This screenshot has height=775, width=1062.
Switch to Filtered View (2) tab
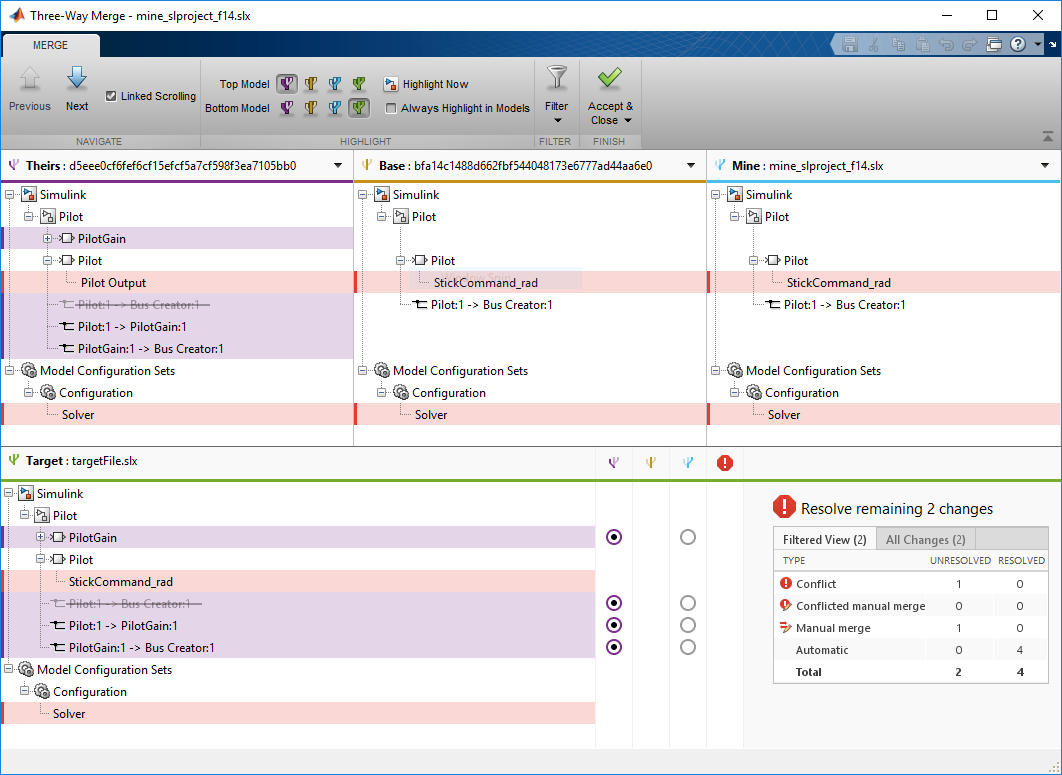[x=824, y=540]
